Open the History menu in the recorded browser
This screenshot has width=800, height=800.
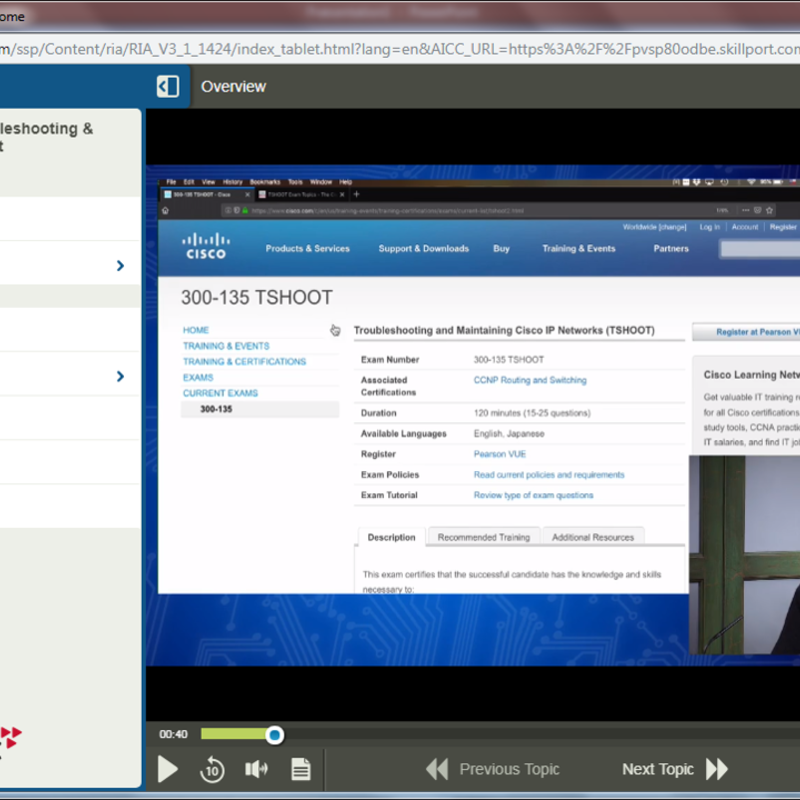[x=233, y=182]
